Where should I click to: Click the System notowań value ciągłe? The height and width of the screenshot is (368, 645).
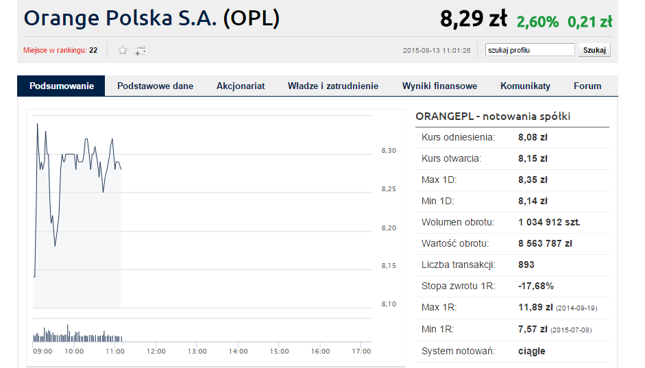pos(531,351)
